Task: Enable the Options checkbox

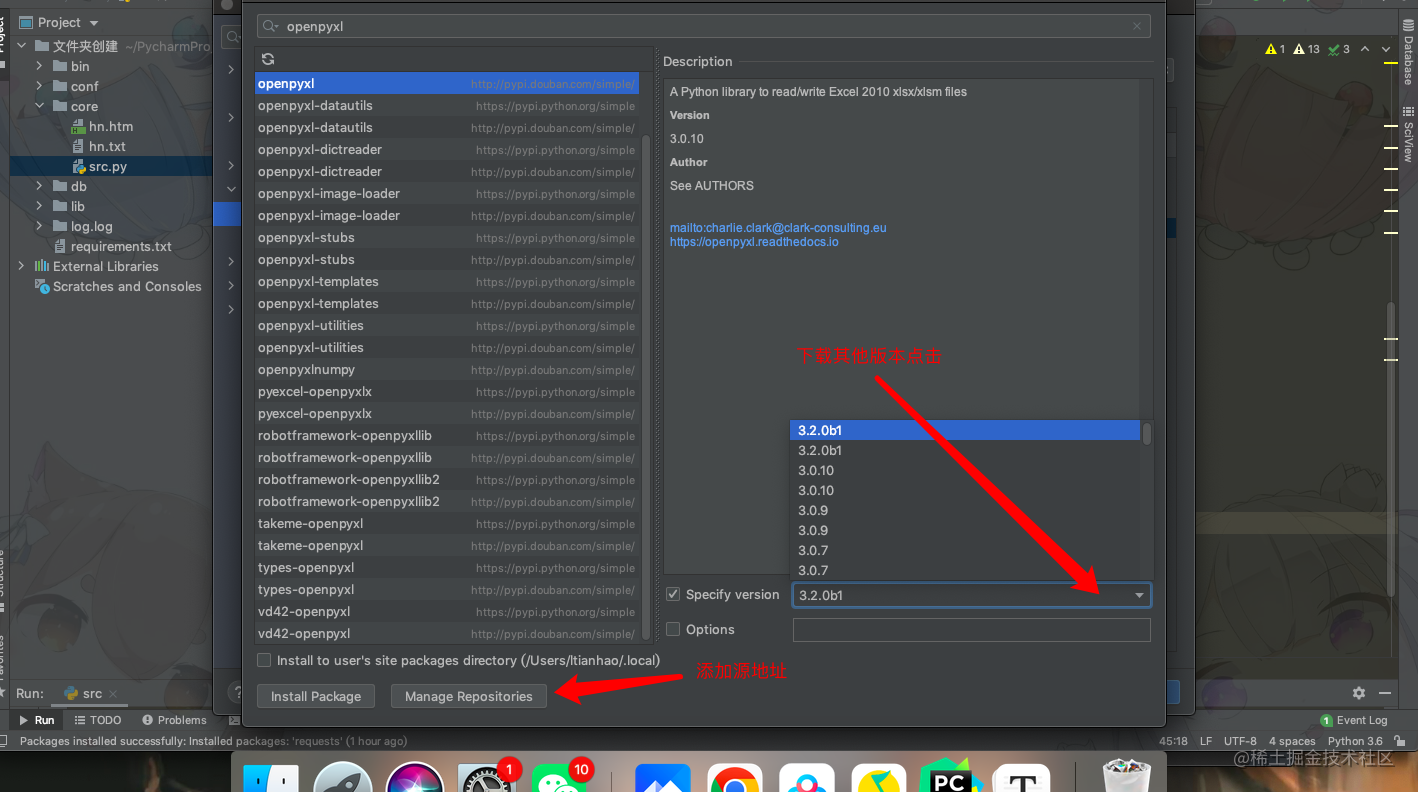Action: coord(673,629)
